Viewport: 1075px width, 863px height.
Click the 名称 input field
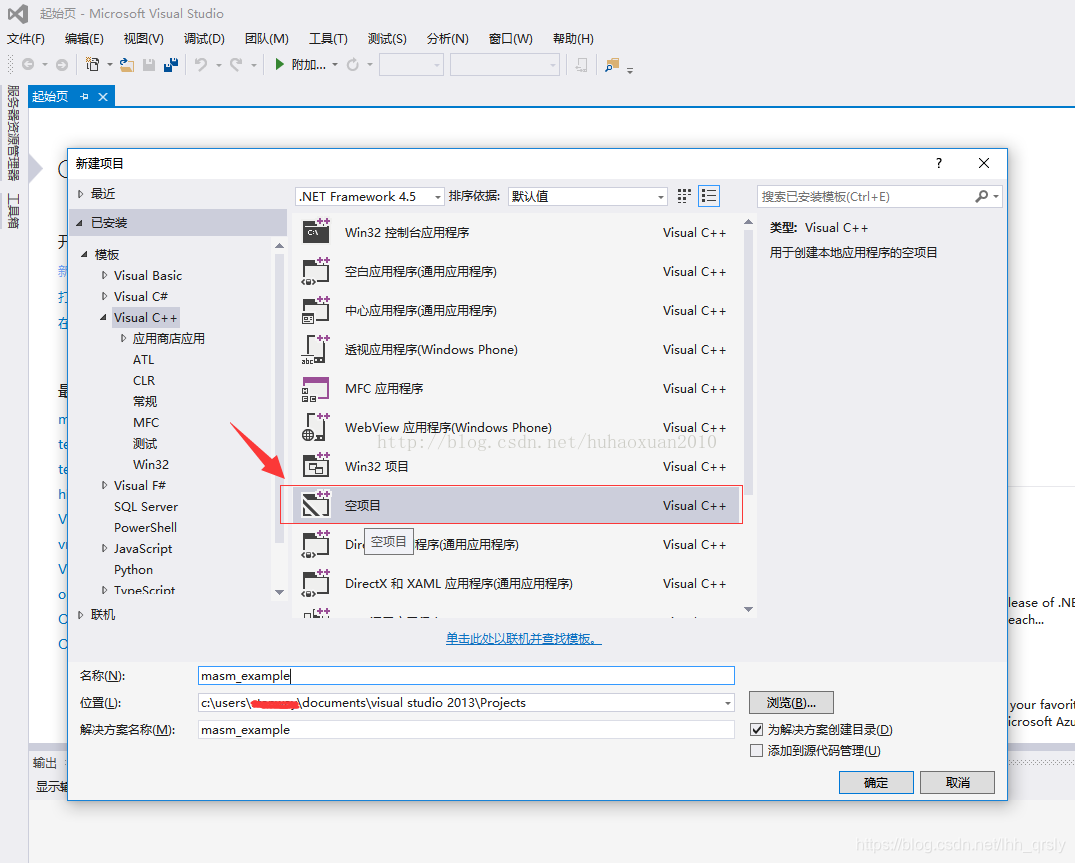coord(466,676)
